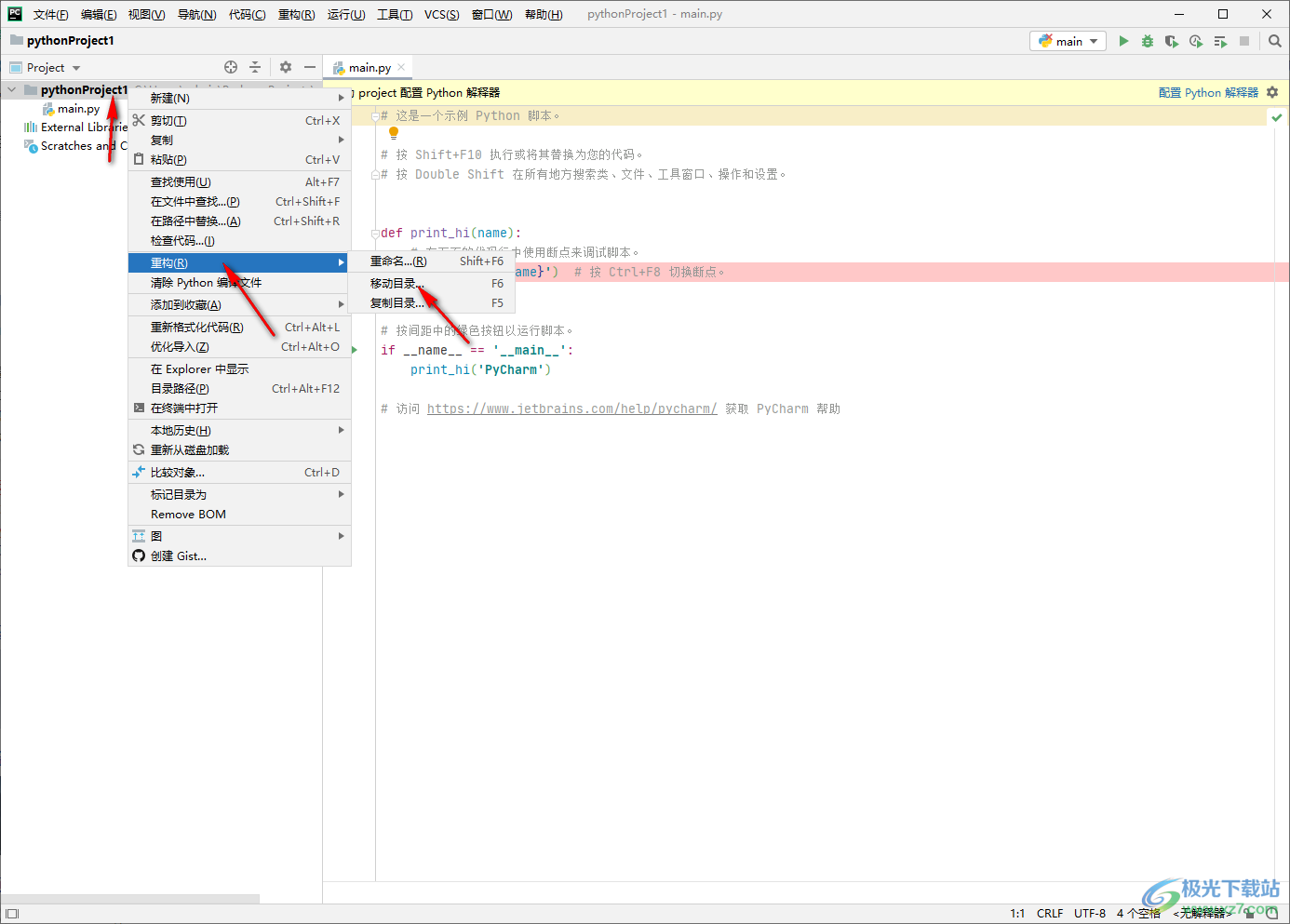This screenshot has width=1290, height=924.
Task: Open the main run configuration dropdown
Action: [x=1068, y=41]
